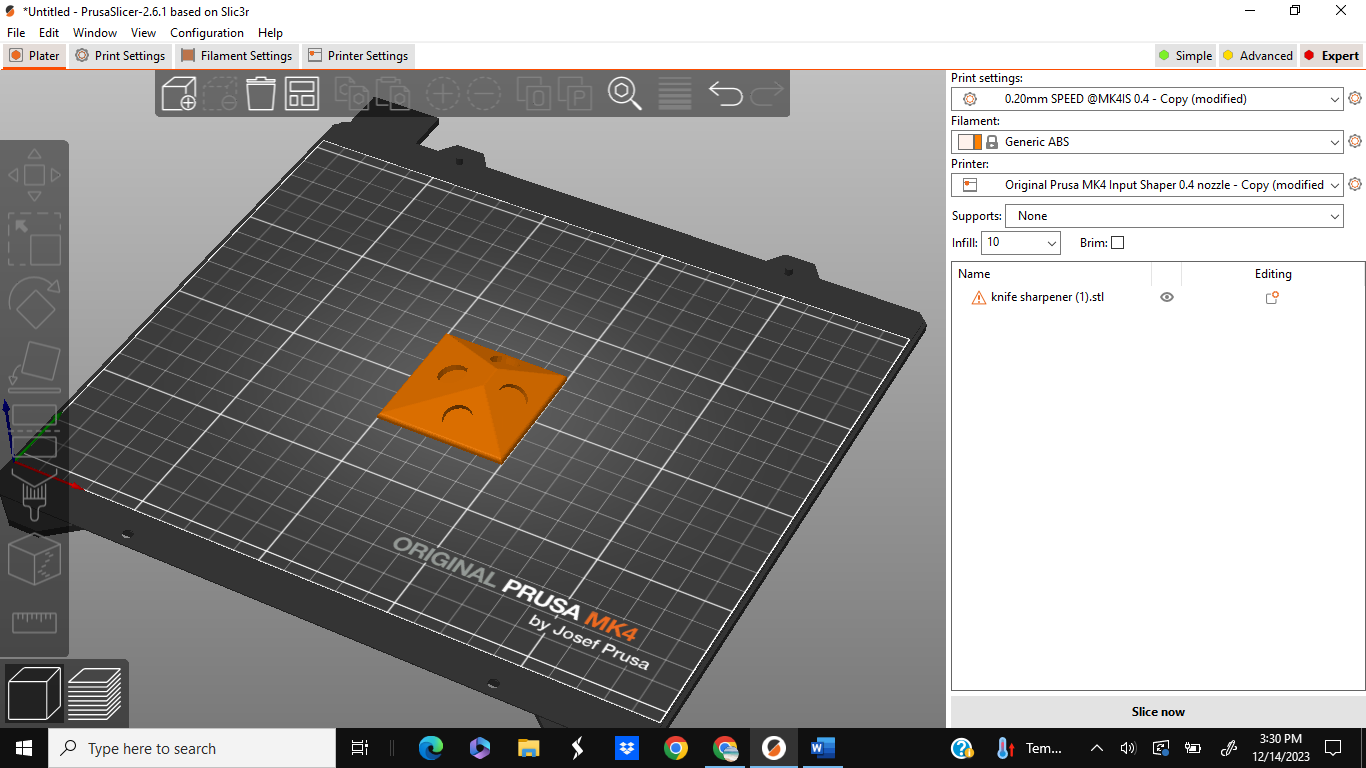The image size is (1366, 768).
Task: Switch to Expert mode
Action: pyautogui.click(x=1331, y=56)
